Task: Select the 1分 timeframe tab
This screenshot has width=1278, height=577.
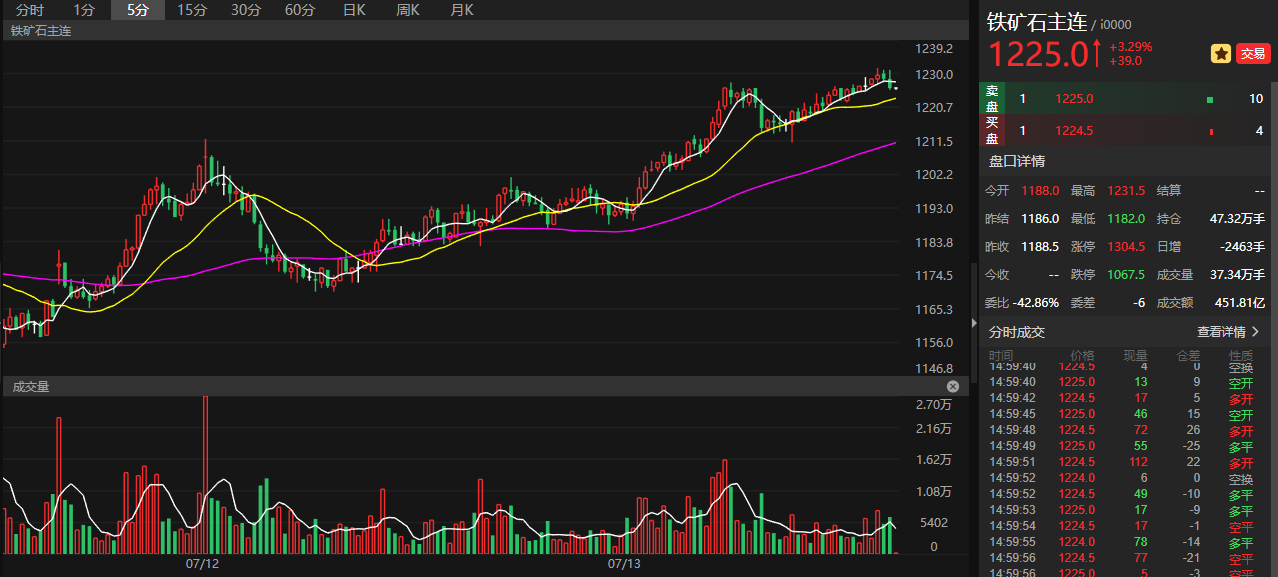Action: [84, 10]
